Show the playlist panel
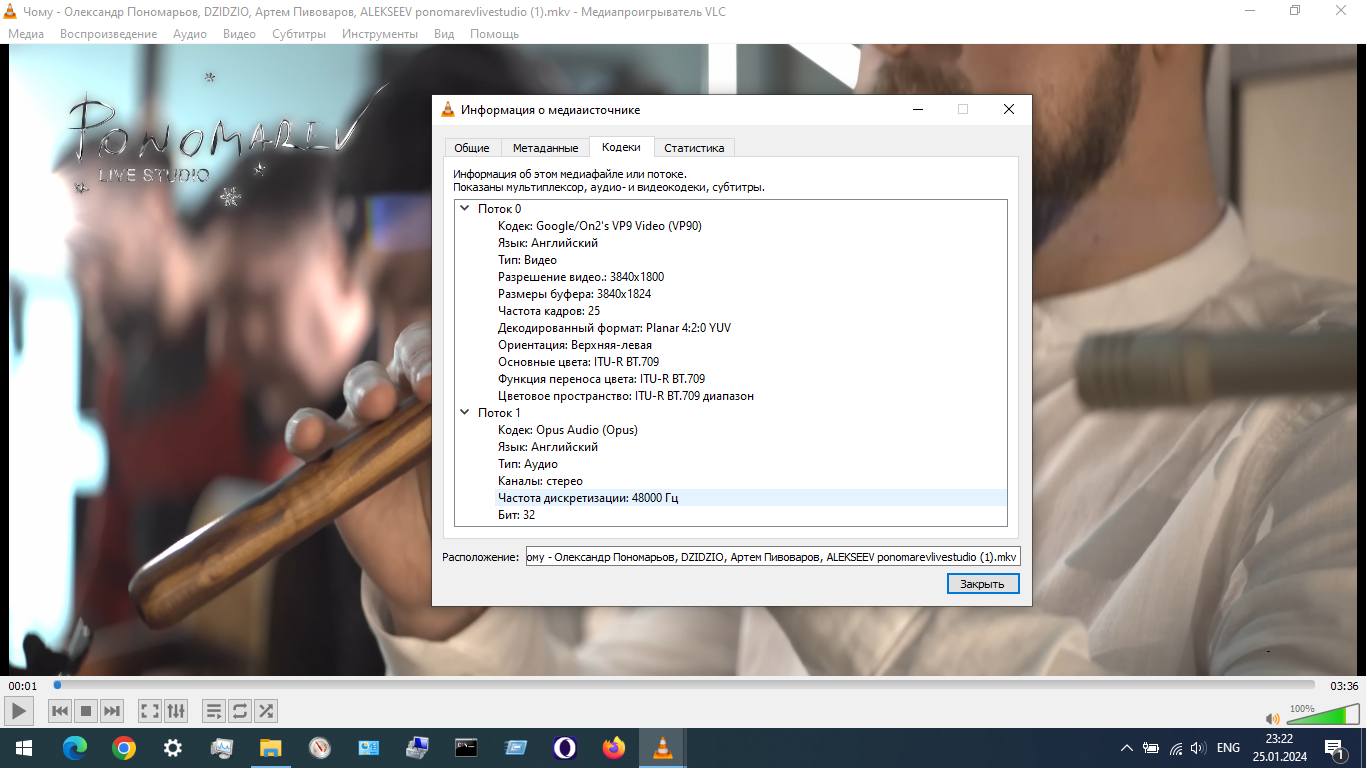1366x768 pixels. click(214, 711)
